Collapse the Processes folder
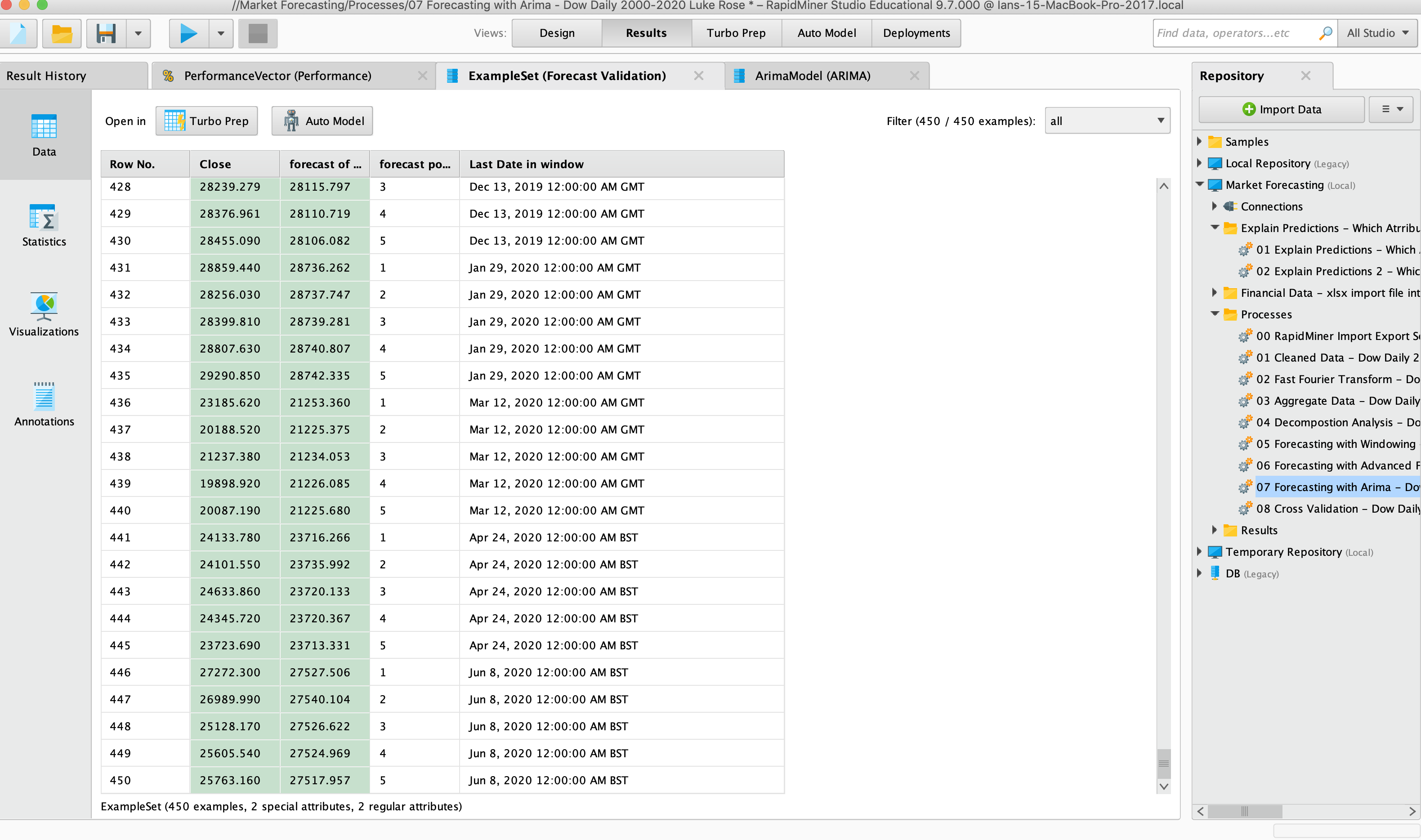This screenshot has width=1421, height=840. pyautogui.click(x=1215, y=314)
